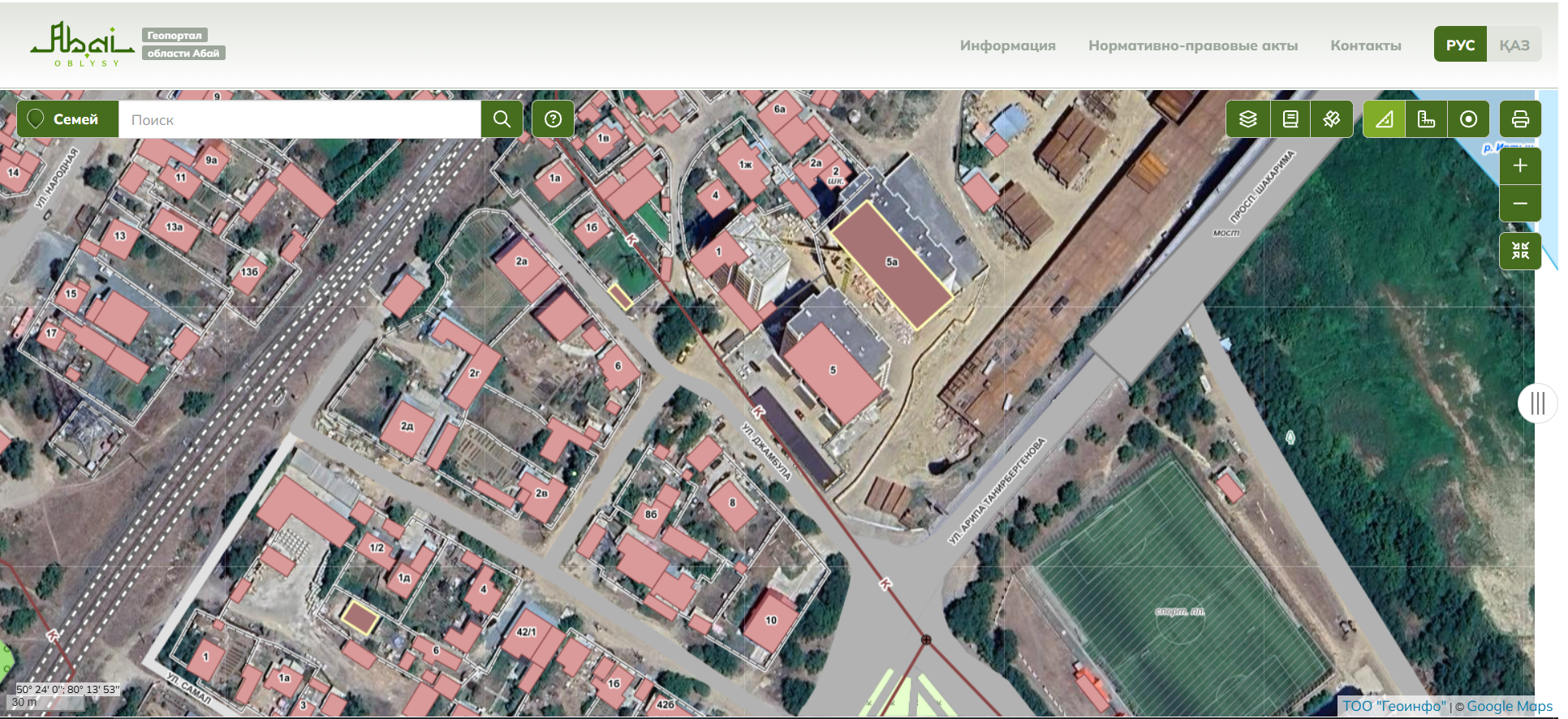The height and width of the screenshot is (719, 1568).
Task: Switch language to ҚАЗ
Action: click(1514, 45)
